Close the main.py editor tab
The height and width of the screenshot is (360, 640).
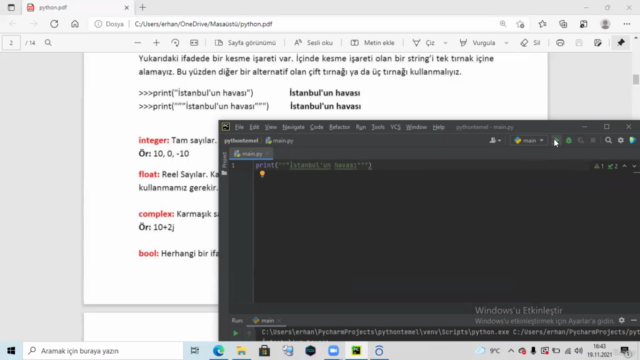click(267, 154)
